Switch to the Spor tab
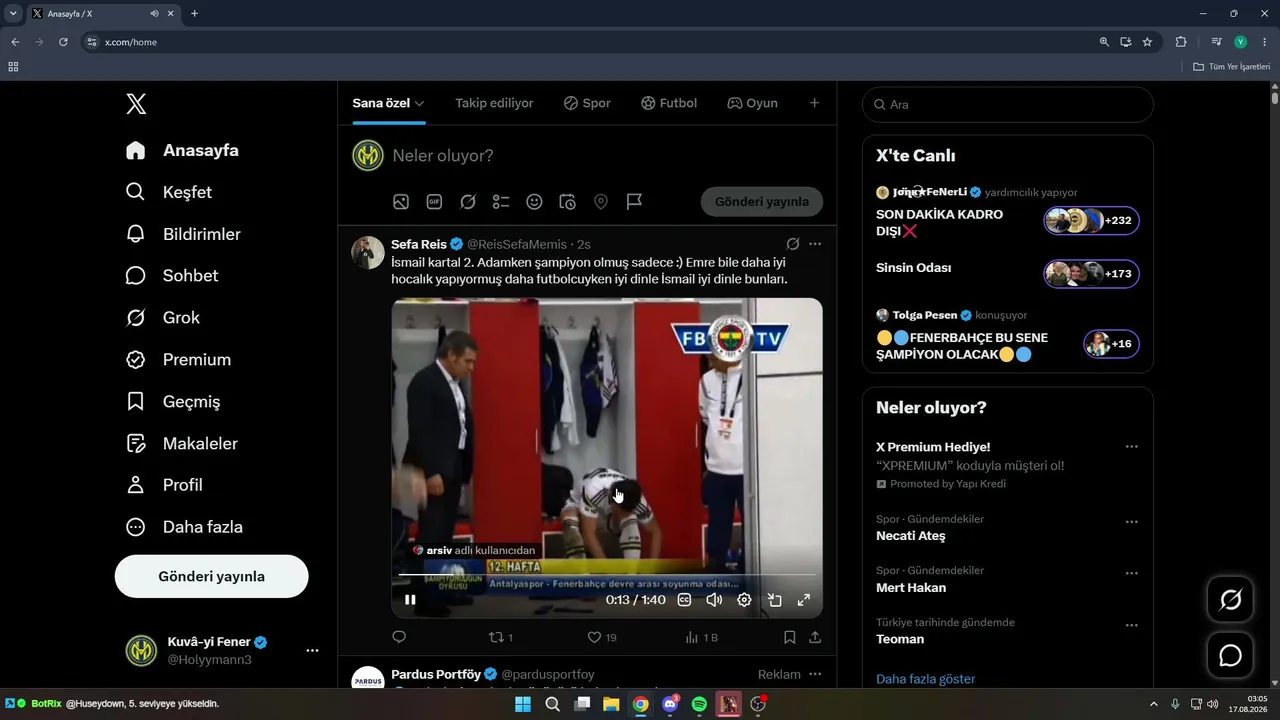Screen dimensions: 1280x720 click(x=587, y=103)
